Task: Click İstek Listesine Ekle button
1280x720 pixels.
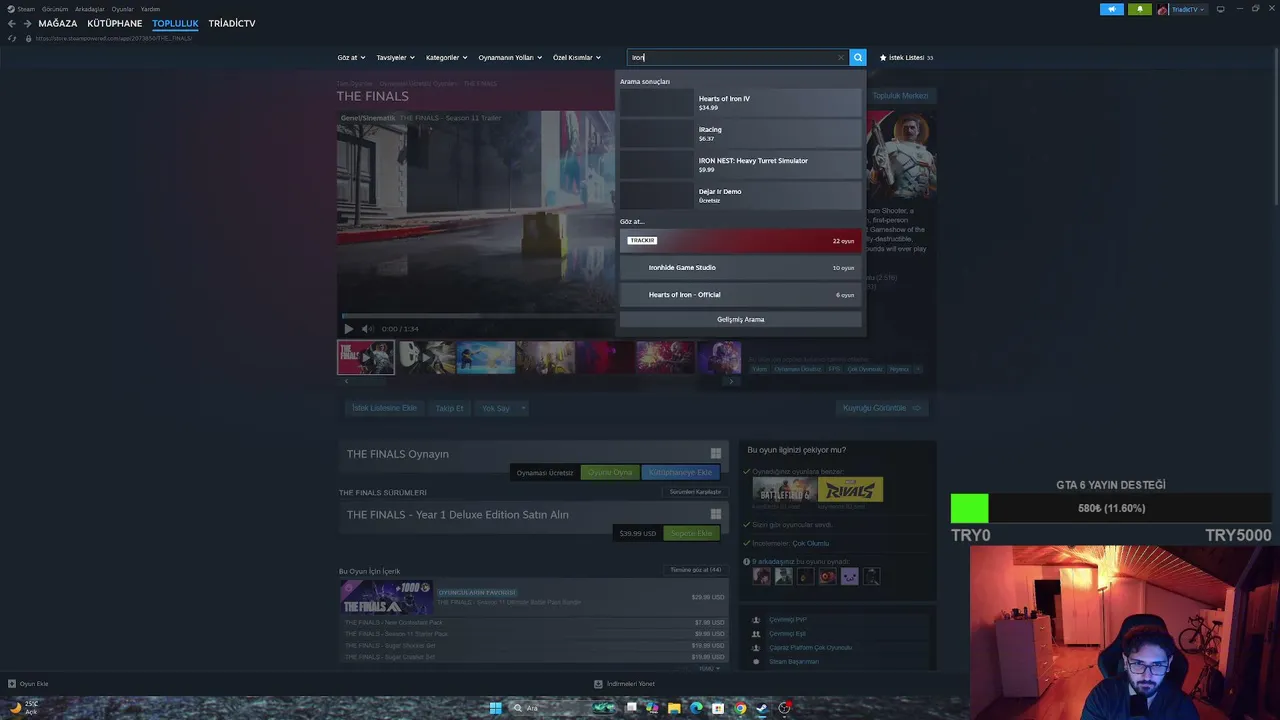Action: pos(384,408)
